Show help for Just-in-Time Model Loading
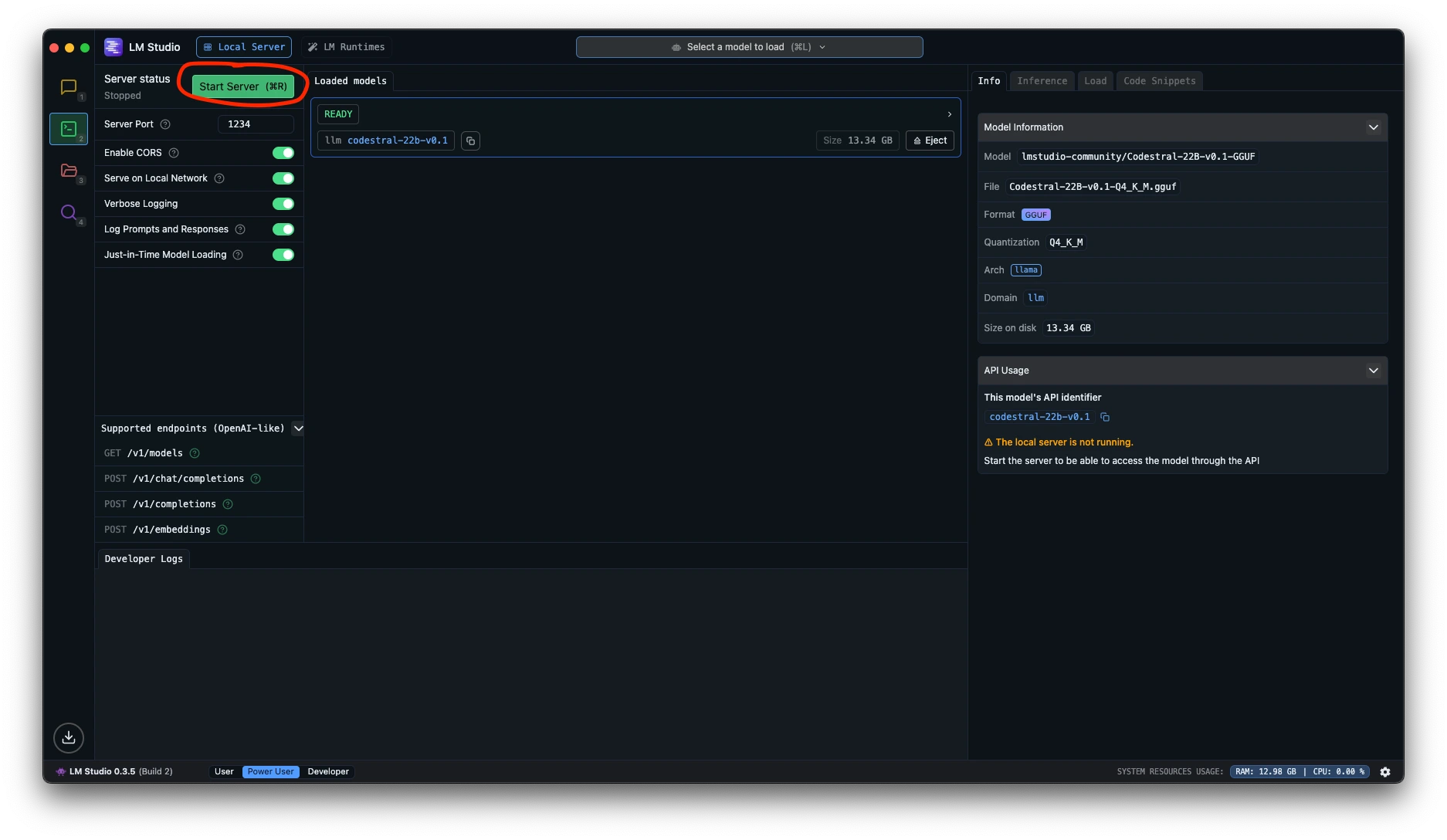The height and width of the screenshot is (840, 1447). (x=238, y=255)
